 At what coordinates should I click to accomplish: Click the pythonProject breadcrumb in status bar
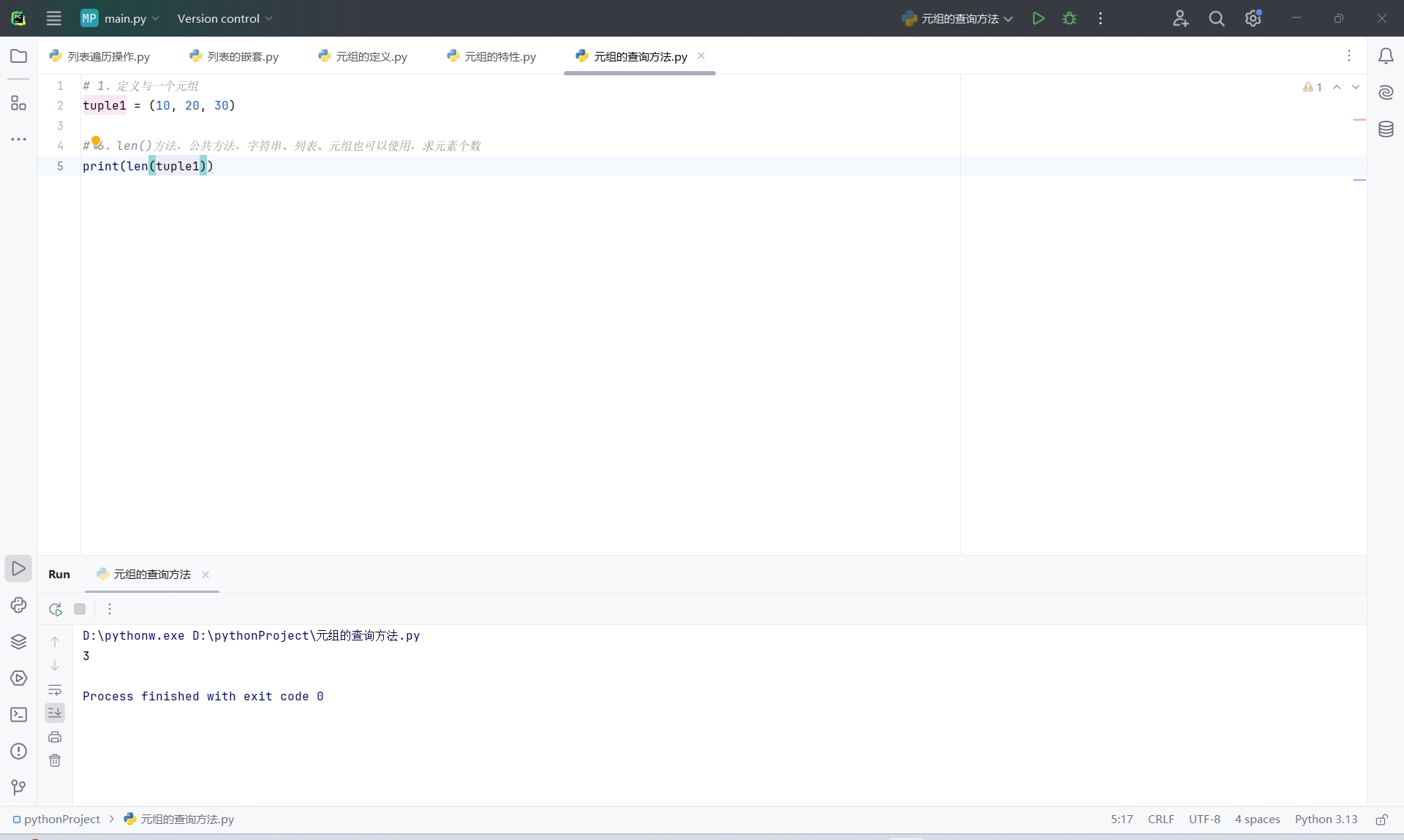tap(61, 820)
